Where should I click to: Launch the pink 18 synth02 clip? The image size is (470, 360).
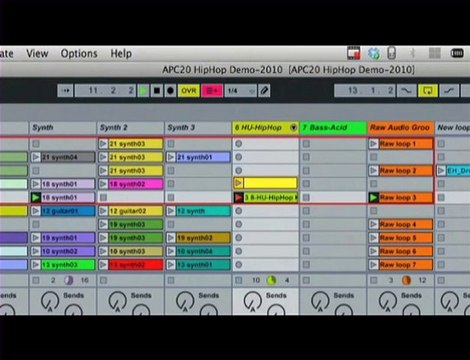click(103, 184)
